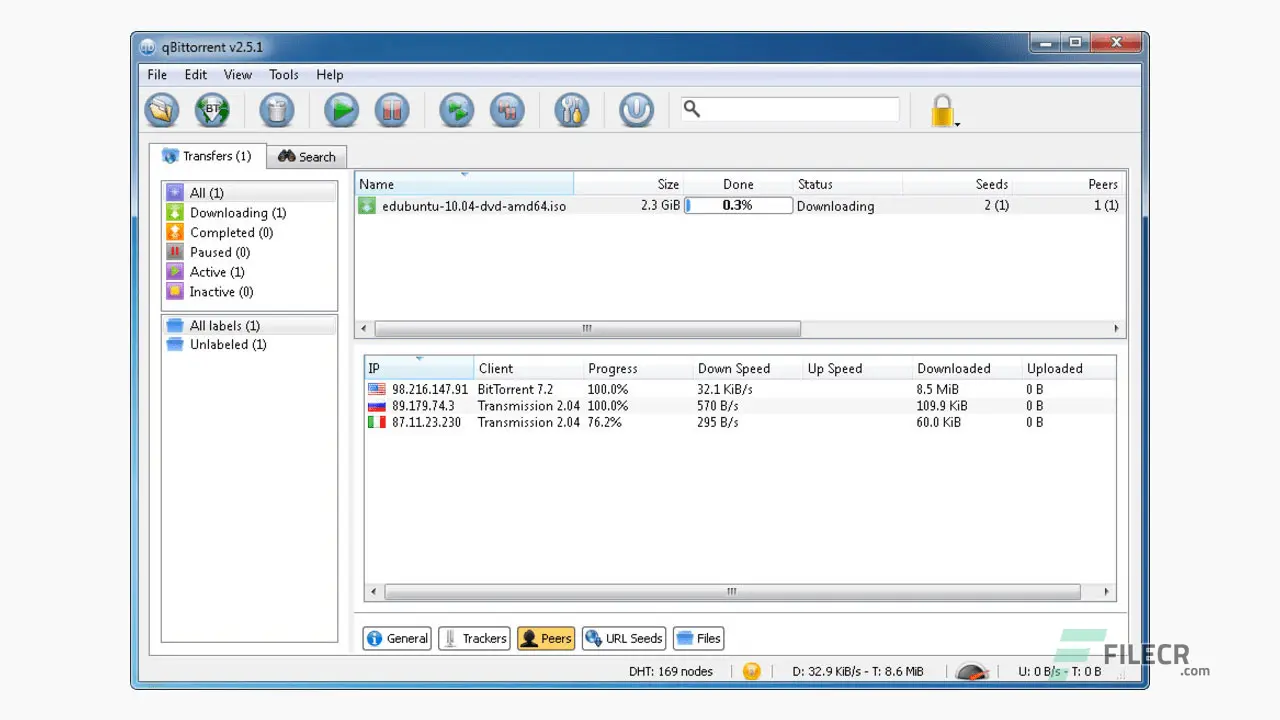1280x720 pixels.
Task: Select the All labels (1) entry
Action: coord(249,326)
